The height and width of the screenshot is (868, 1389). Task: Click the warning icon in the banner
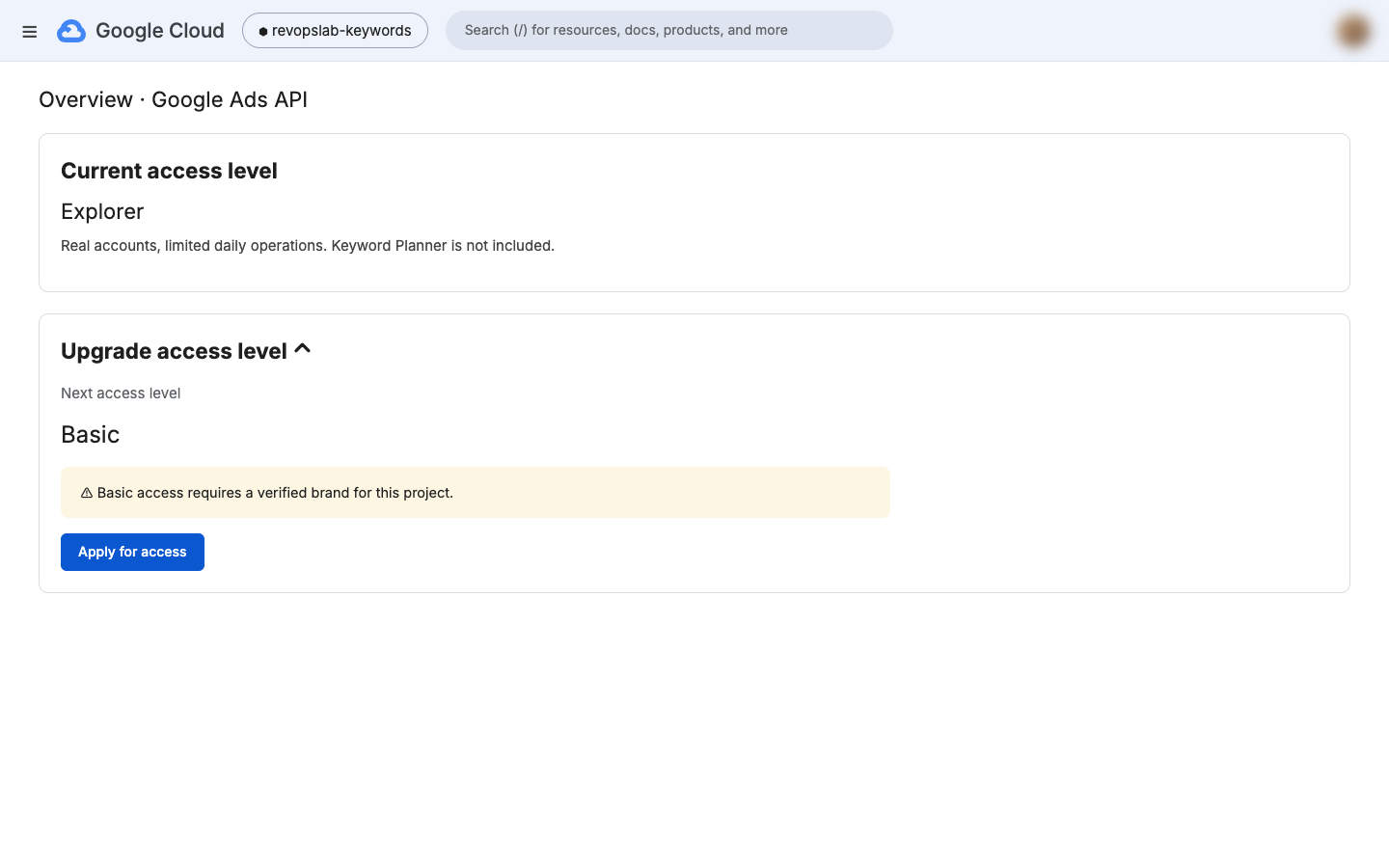pos(87,493)
